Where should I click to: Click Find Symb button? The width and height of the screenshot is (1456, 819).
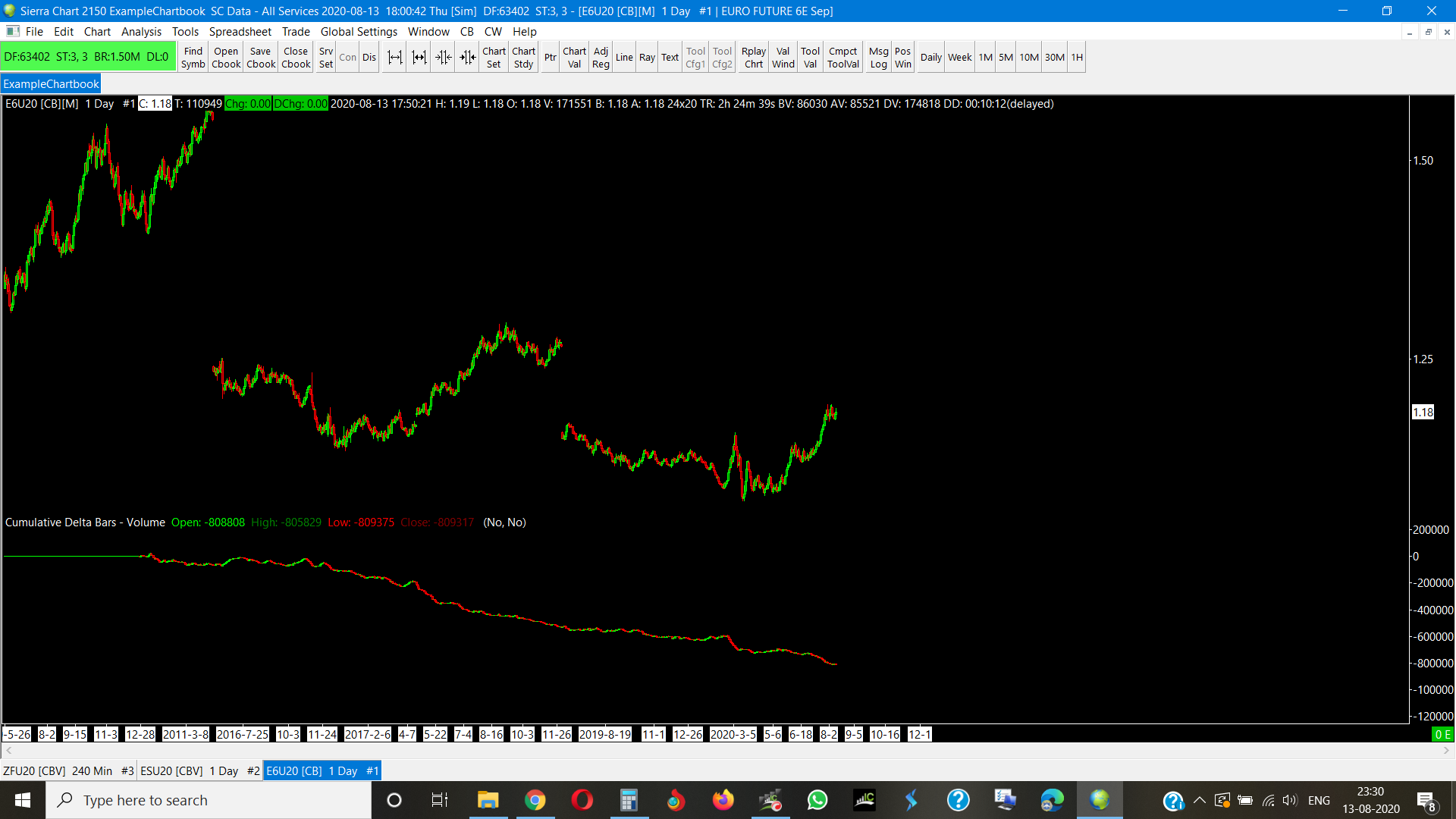coord(193,58)
